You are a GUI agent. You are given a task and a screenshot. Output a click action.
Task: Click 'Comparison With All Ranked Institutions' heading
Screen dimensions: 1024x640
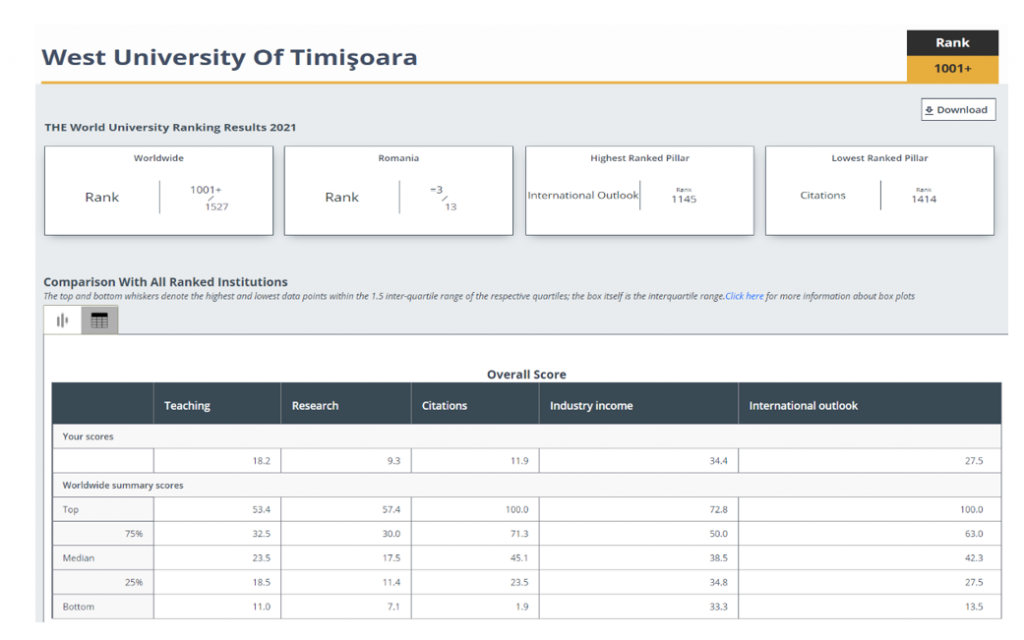pos(165,282)
